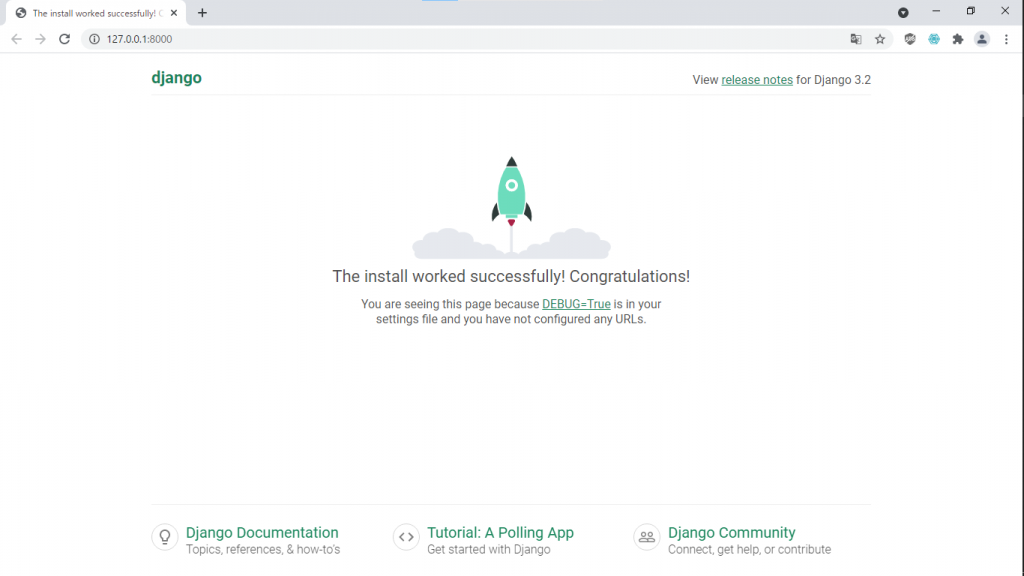The image size is (1024, 576).
Task: Select the 'The install worked successfully' tab
Action: (x=90, y=13)
